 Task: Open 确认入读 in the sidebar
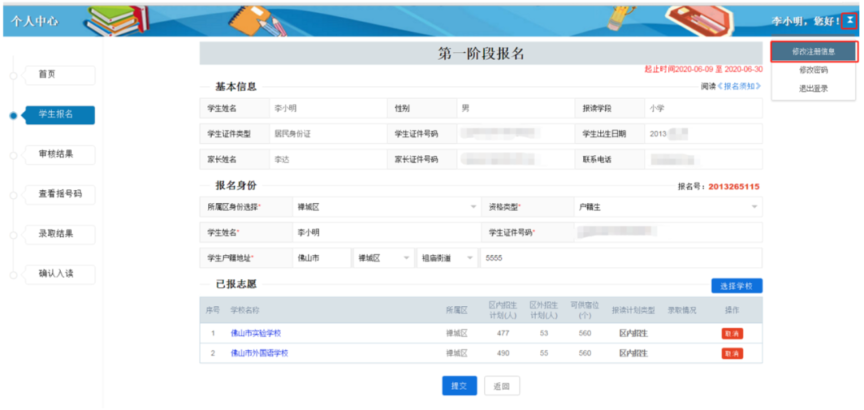click(x=60, y=274)
